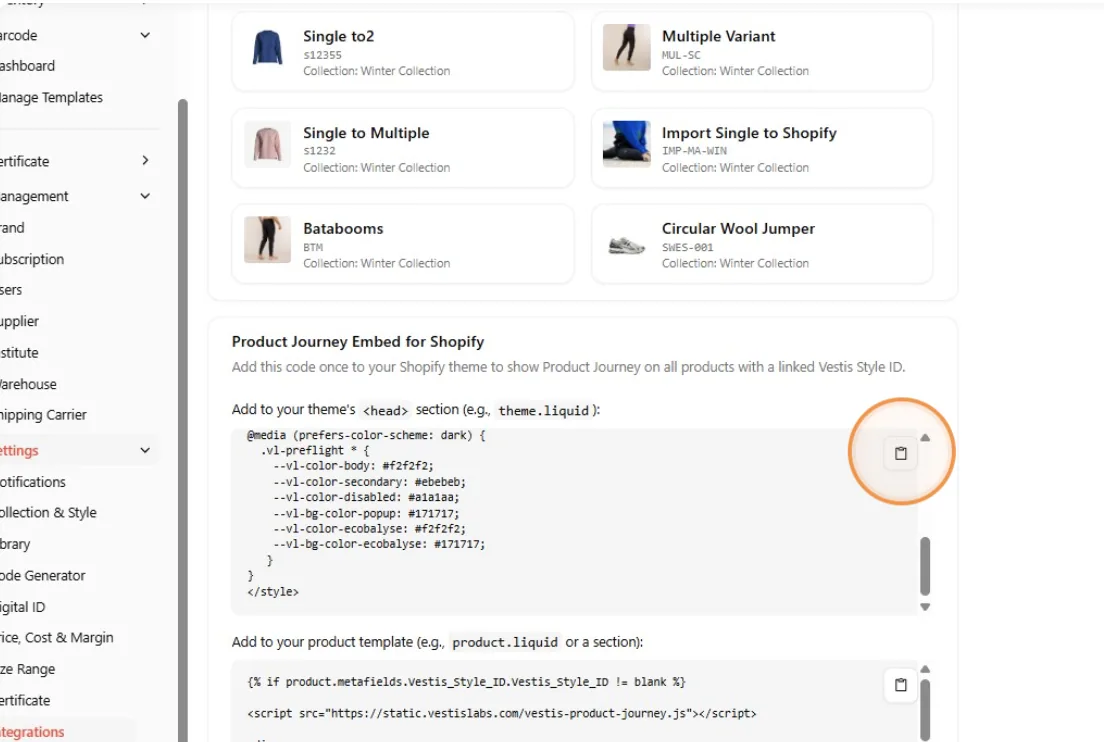Click the SKU text SWES-001

tap(687, 247)
